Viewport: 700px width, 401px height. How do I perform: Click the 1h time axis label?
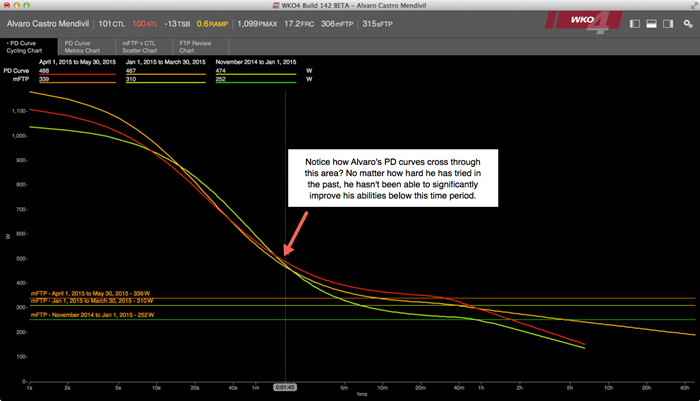tap(481, 388)
